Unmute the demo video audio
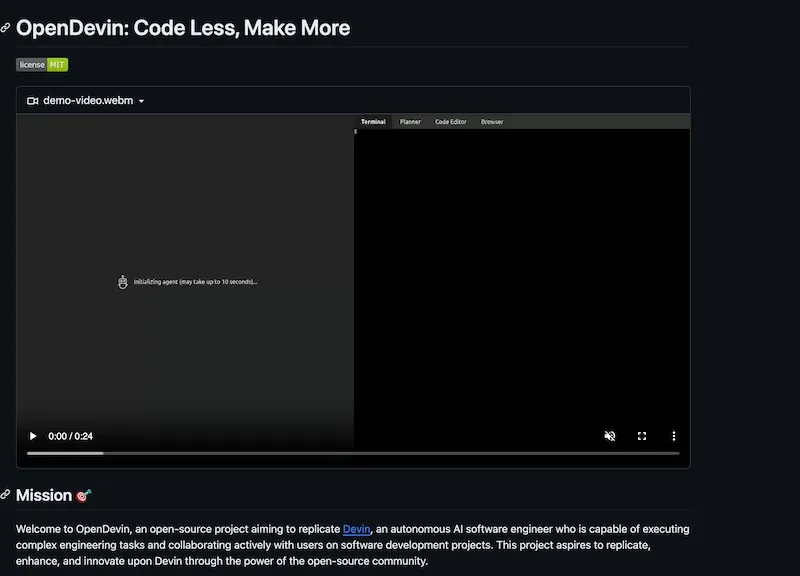 [x=610, y=436]
